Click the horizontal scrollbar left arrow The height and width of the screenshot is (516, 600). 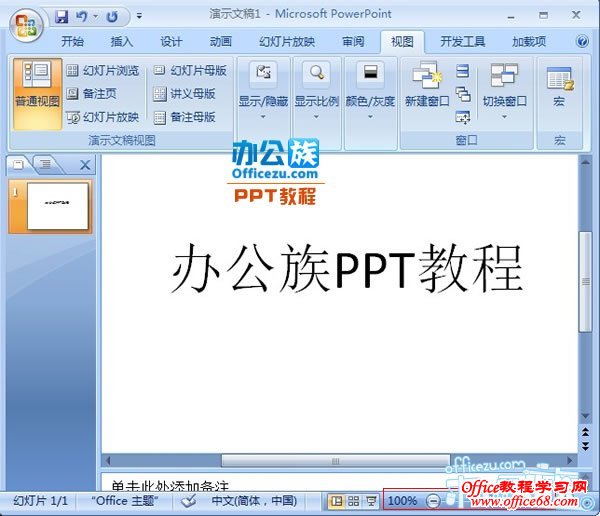[x=108, y=460]
